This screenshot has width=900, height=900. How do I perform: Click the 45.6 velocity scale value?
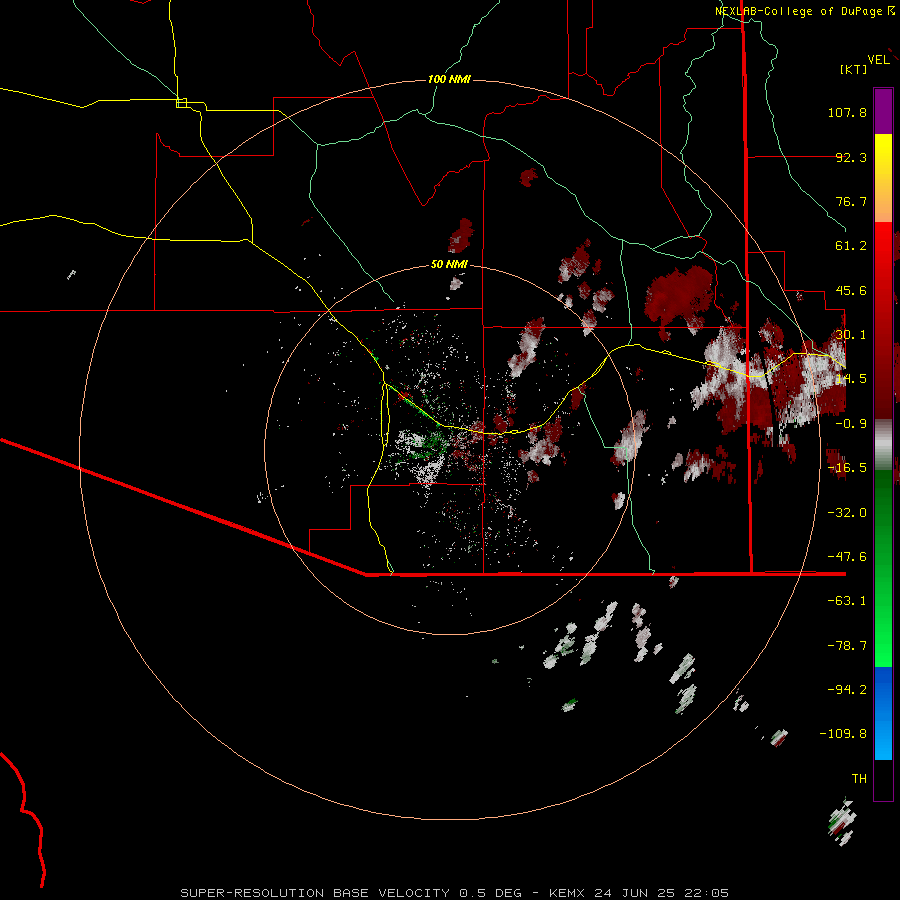[x=851, y=290]
